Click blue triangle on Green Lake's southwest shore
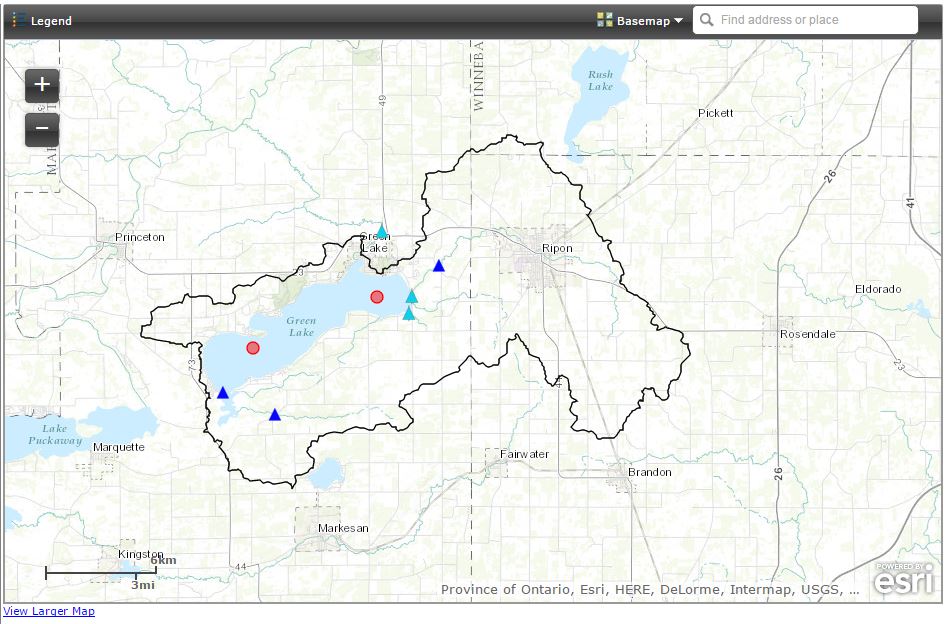The image size is (946, 624). pos(223,393)
